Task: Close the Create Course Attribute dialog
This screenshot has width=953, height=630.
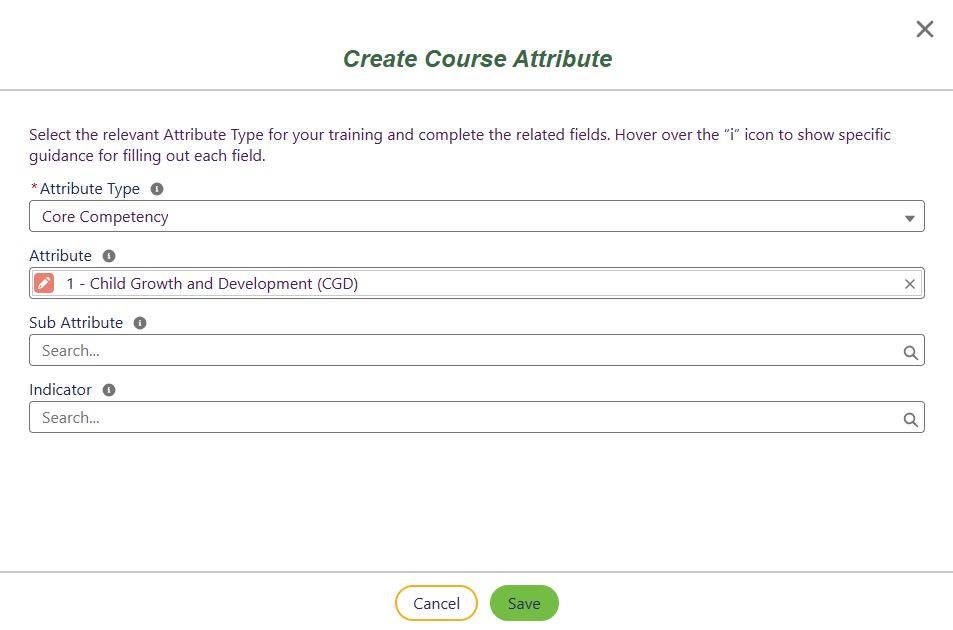Action: tap(924, 29)
